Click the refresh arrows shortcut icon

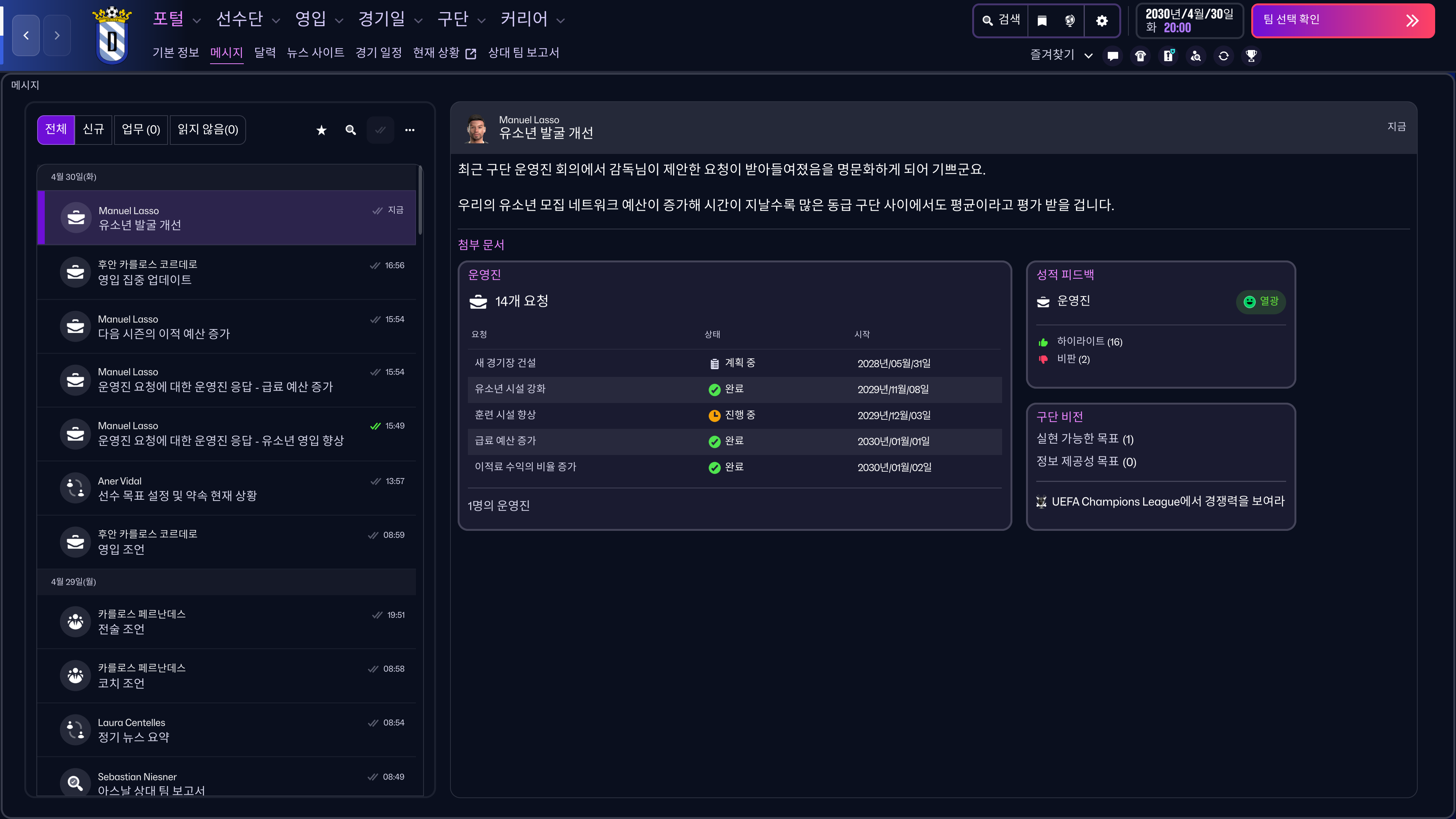[x=1223, y=55]
